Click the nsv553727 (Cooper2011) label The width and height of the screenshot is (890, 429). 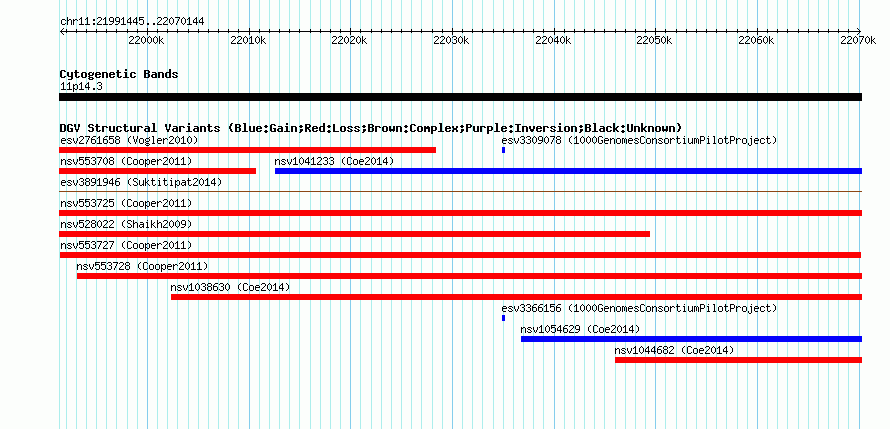coord(126,245)
